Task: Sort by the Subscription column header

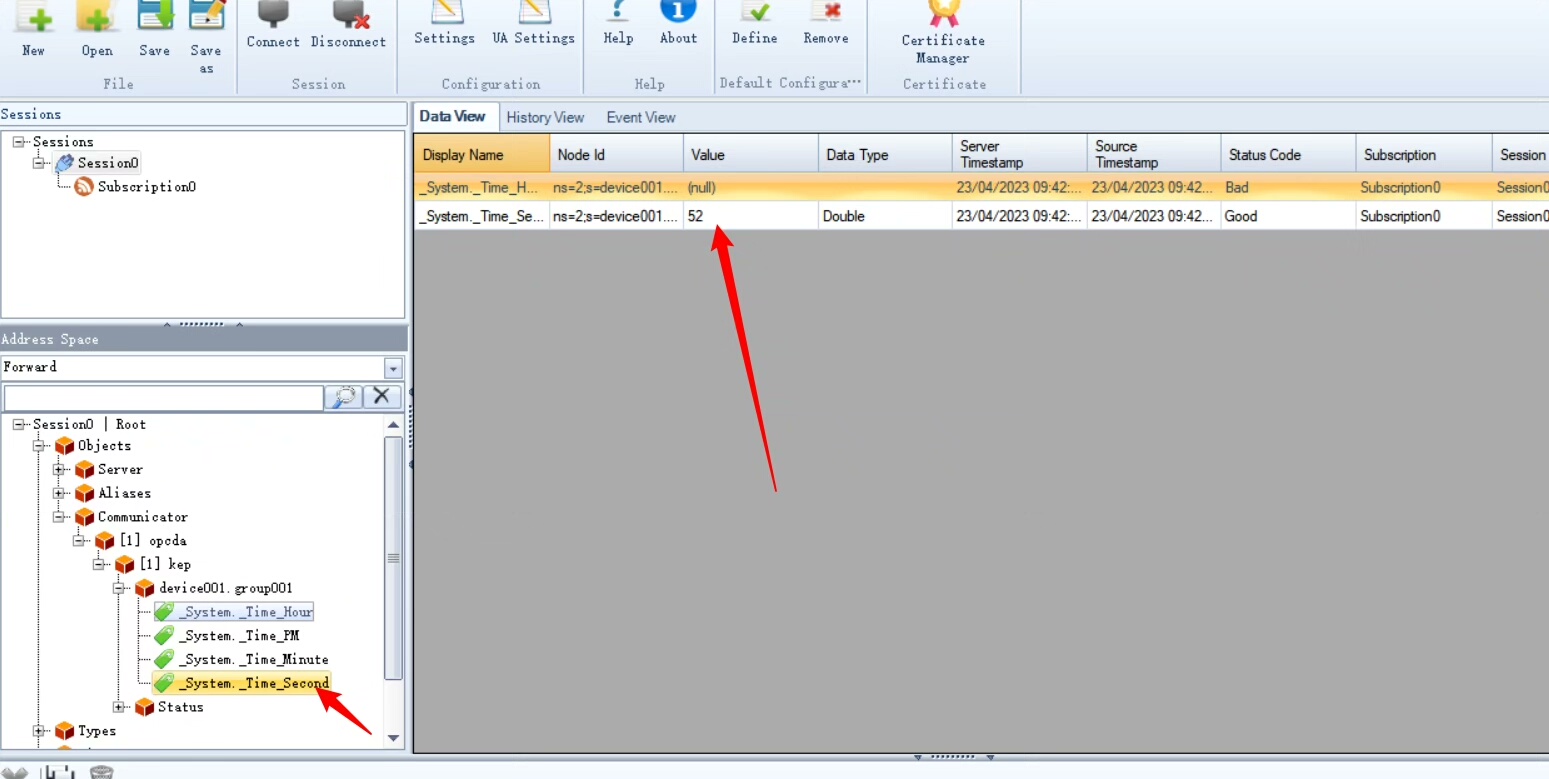Action: click(x=1424, y=154)
